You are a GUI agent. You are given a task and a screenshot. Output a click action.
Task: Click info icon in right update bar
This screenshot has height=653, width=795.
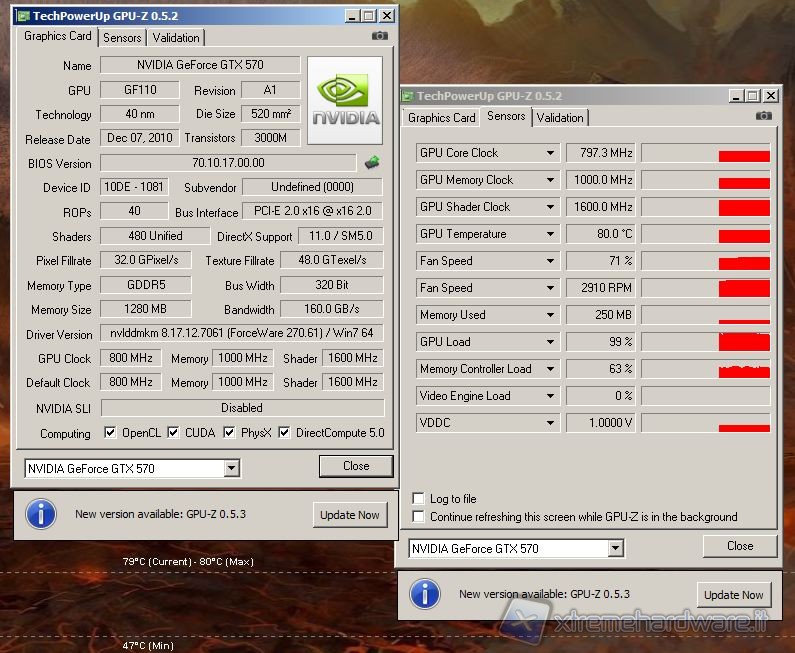coord(425,594)
